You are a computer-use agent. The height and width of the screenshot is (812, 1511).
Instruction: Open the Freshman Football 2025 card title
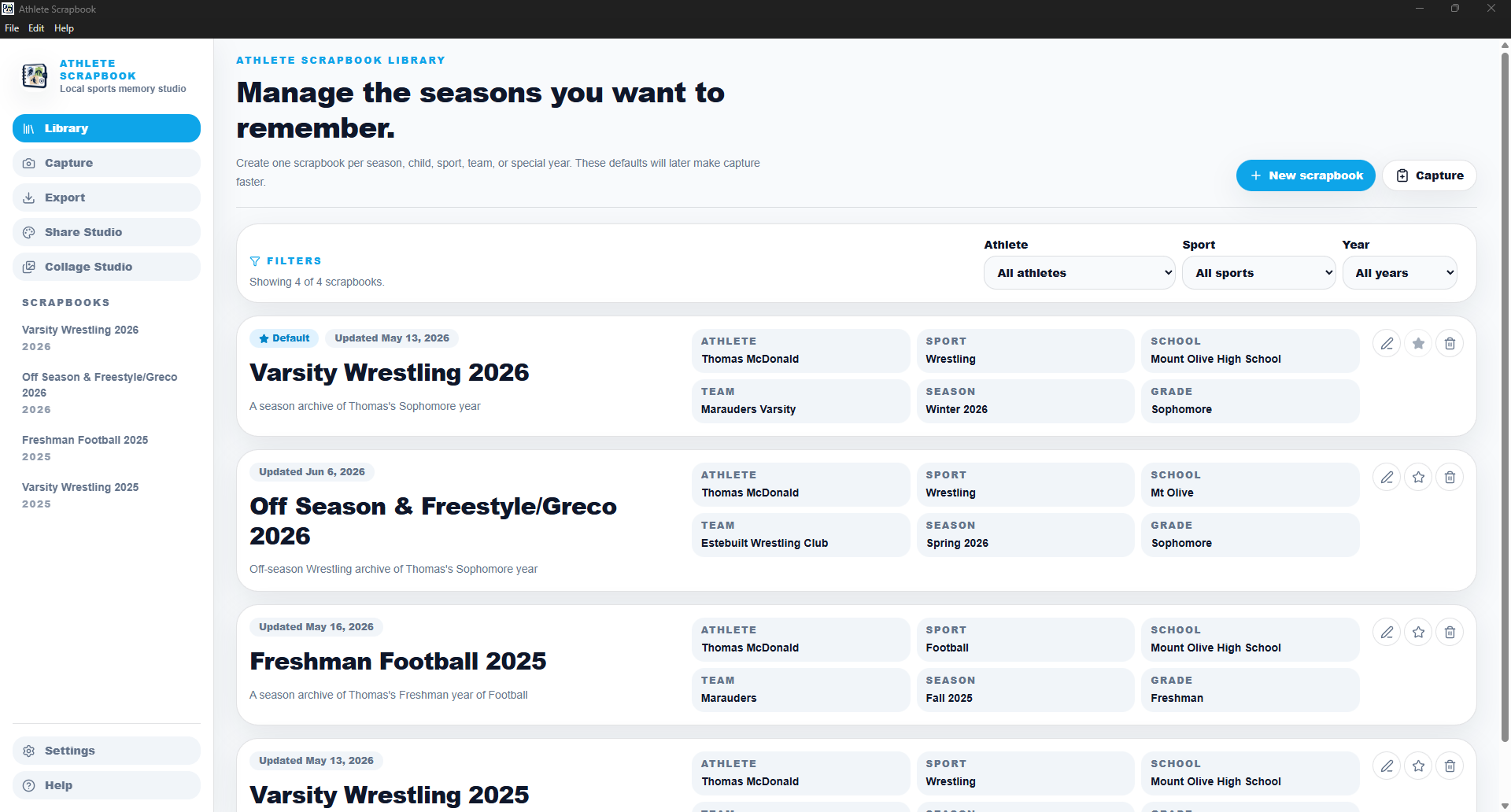[x=398, y=661]
